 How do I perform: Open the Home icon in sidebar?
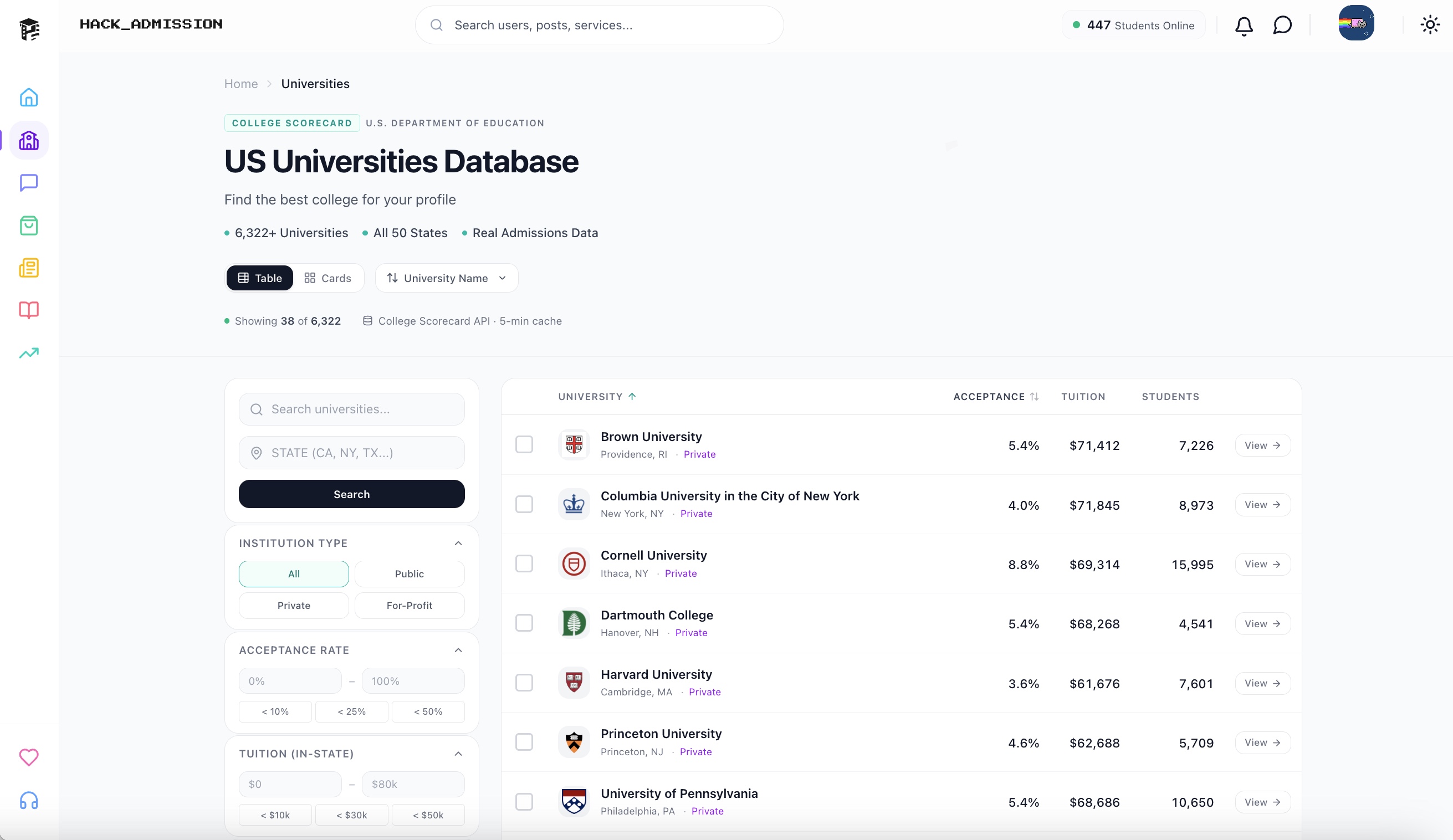pyautogui.click(x=29, y=97)
